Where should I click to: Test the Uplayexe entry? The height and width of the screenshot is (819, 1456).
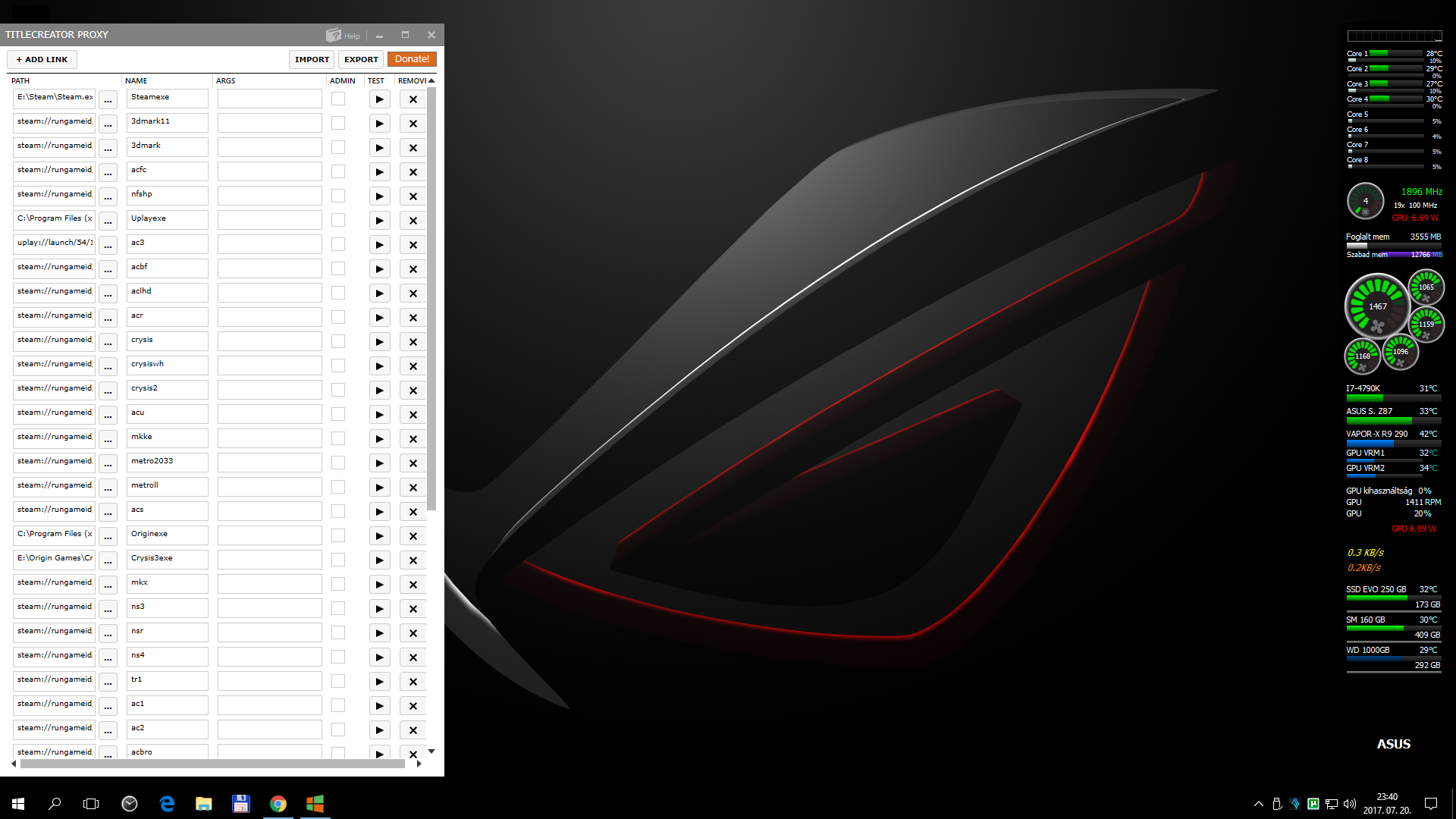pyautogui.click(x=379, y=221)
